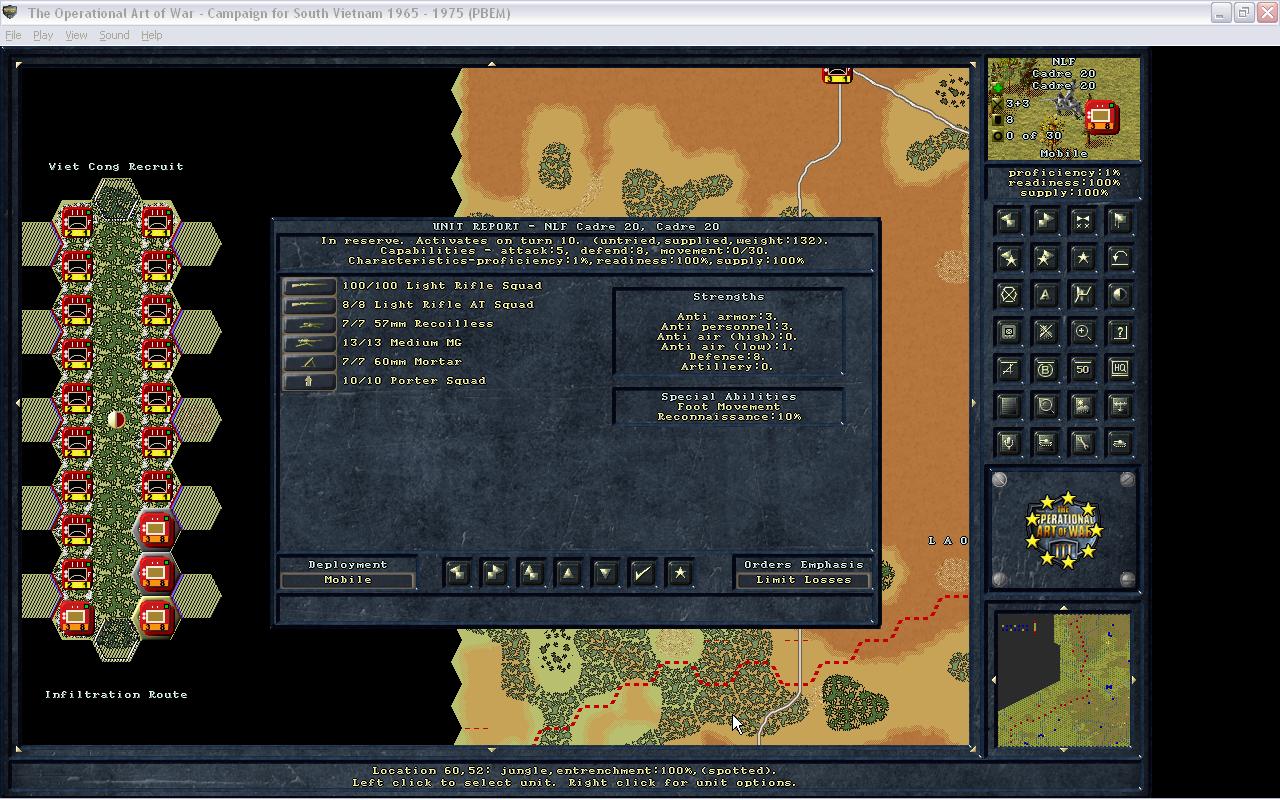
Task: Click next unit arrow in Unit Report
Action: pyautogui.click(x=494, y=573)
